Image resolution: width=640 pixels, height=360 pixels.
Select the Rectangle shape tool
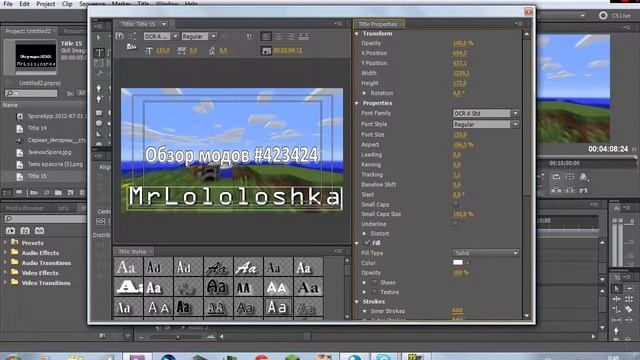[99, 113]
